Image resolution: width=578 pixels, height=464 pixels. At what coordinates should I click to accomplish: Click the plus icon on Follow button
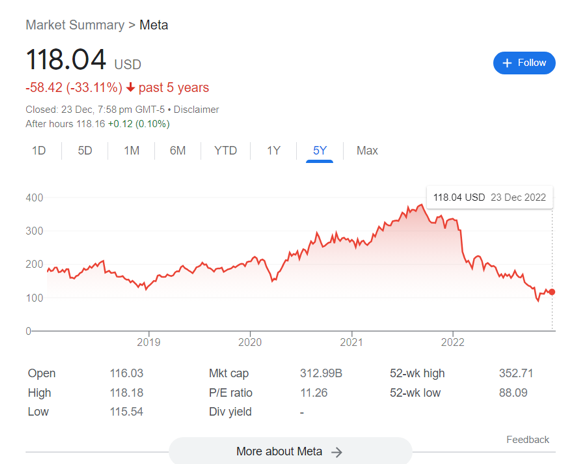point(507,63)
